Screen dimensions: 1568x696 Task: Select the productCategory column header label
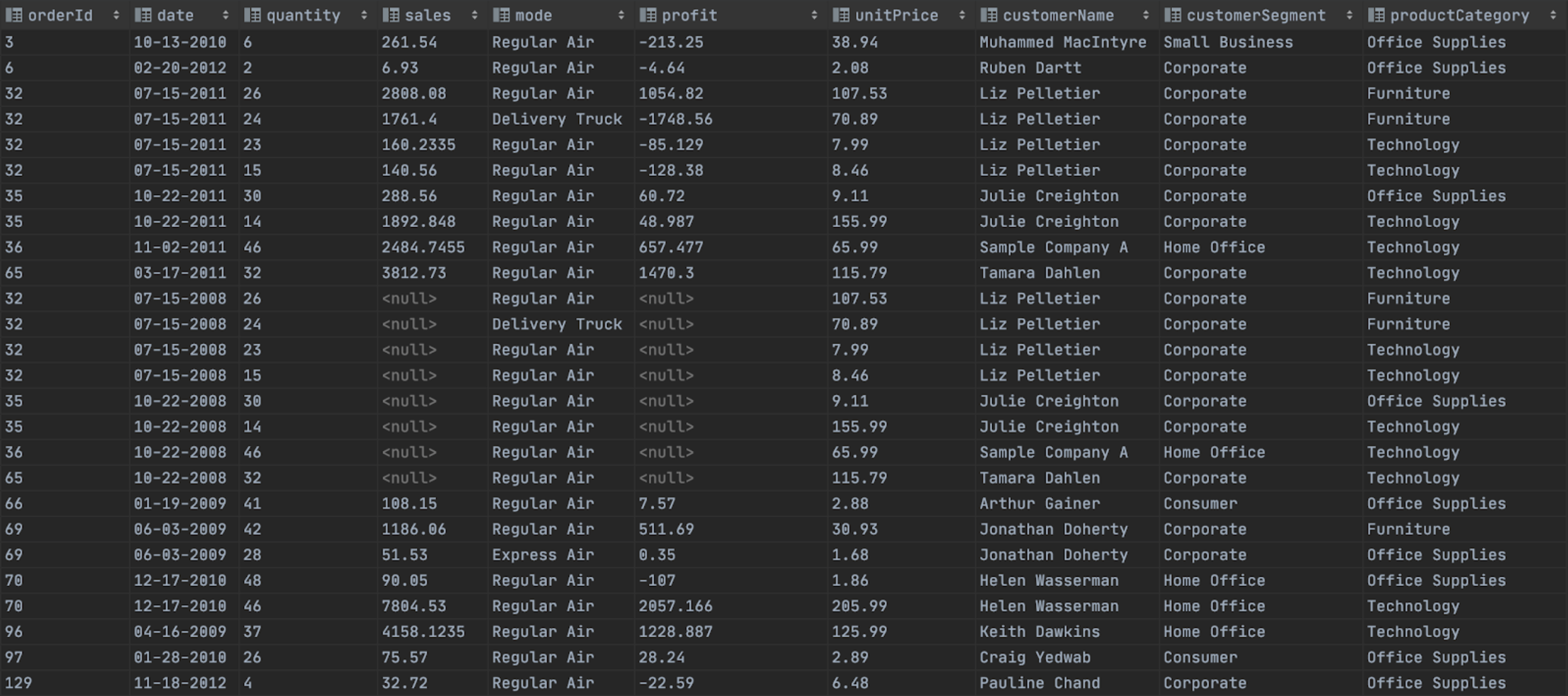click(1459, 15)
